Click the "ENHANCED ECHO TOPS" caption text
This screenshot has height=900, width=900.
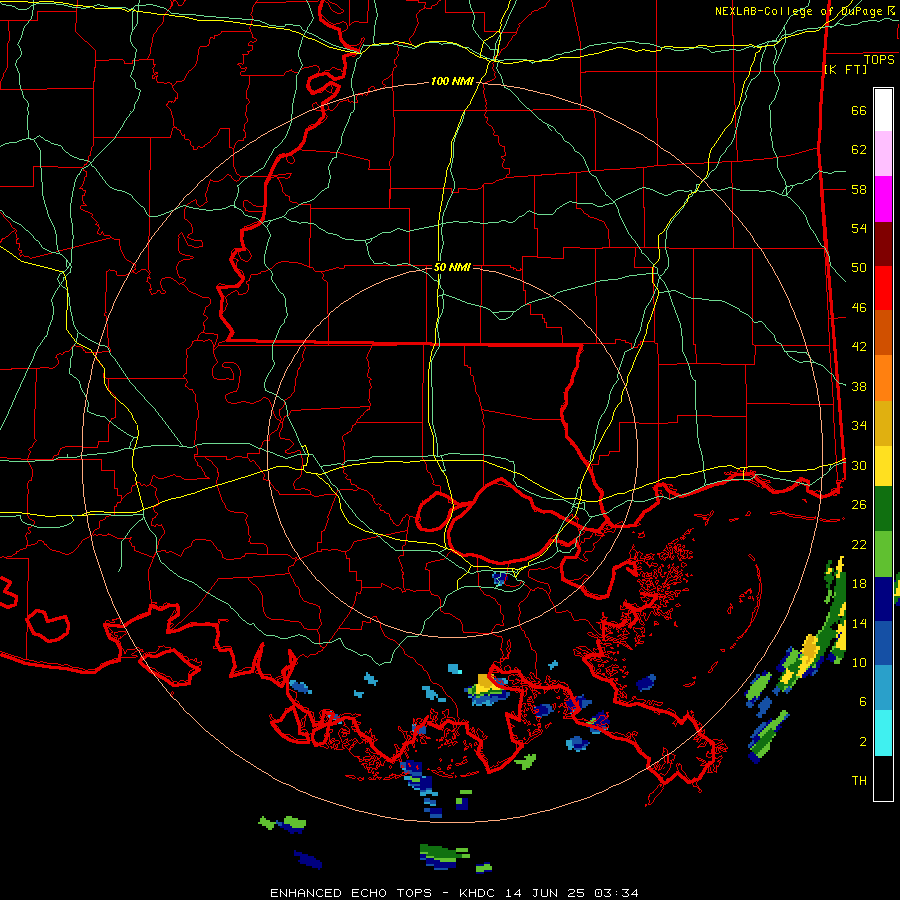pyautogui.click(x=351, y=893)
